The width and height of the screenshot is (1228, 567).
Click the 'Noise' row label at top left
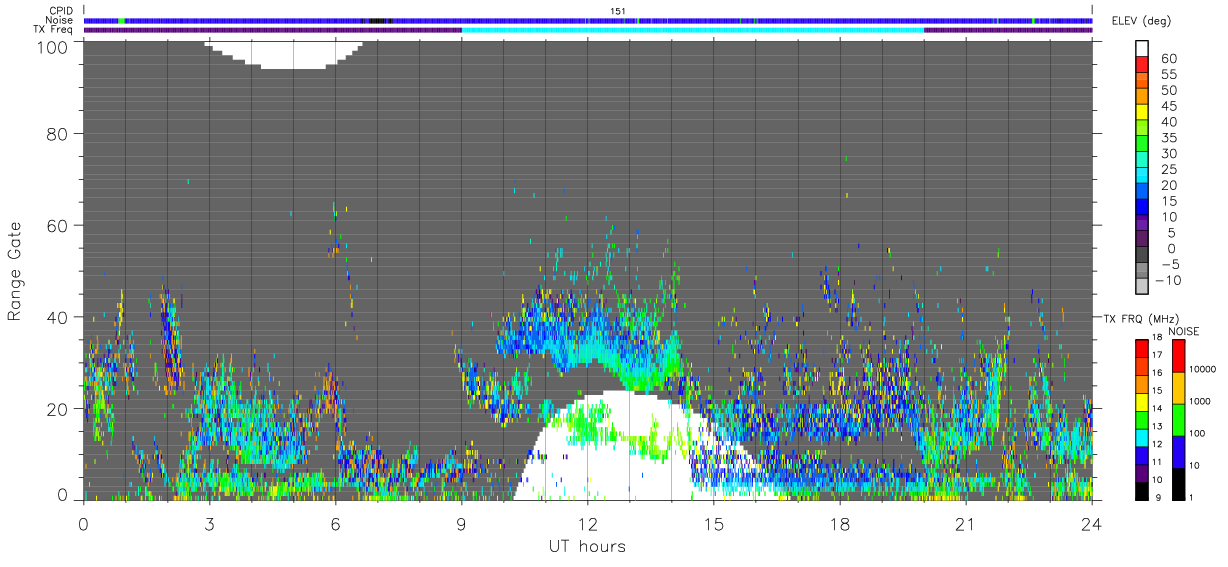(x=58, y=20)
